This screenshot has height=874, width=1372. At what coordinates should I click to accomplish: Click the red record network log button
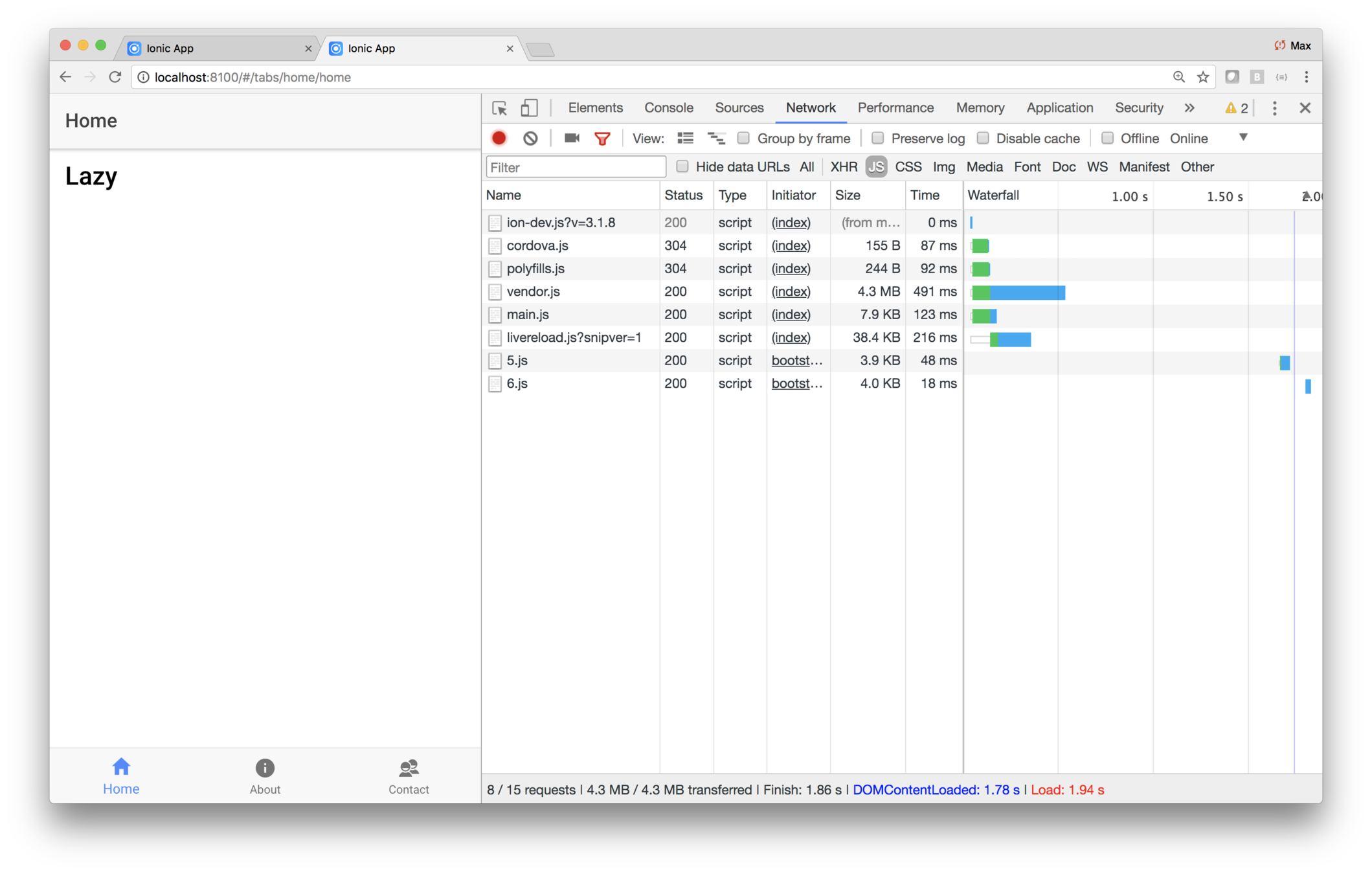[499, 138]
